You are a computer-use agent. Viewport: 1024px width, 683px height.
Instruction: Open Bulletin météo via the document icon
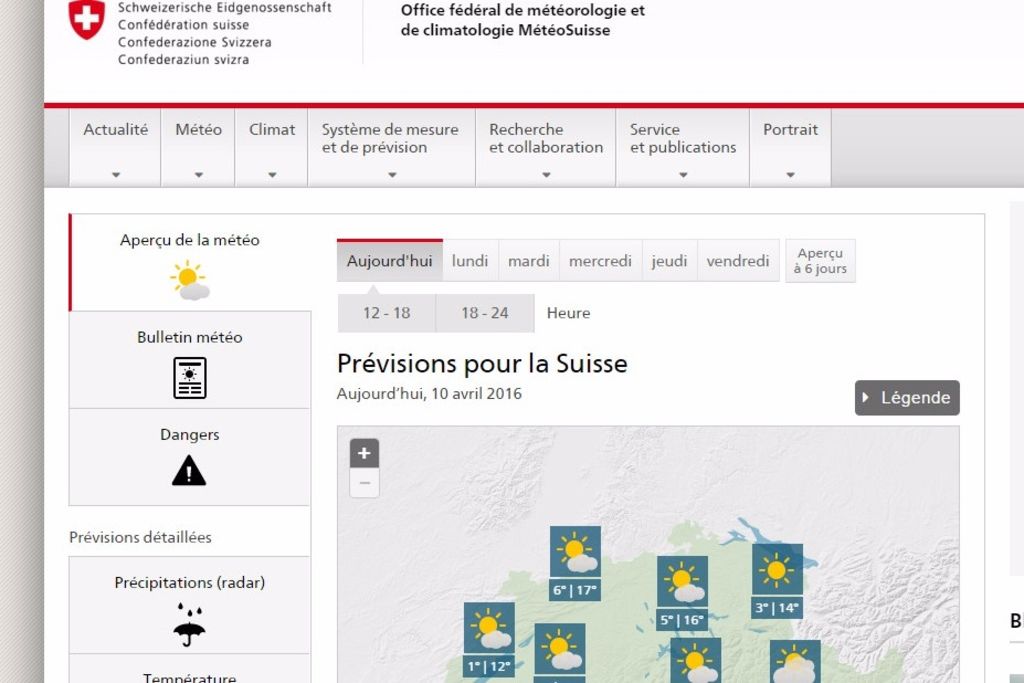click(189, 377)
